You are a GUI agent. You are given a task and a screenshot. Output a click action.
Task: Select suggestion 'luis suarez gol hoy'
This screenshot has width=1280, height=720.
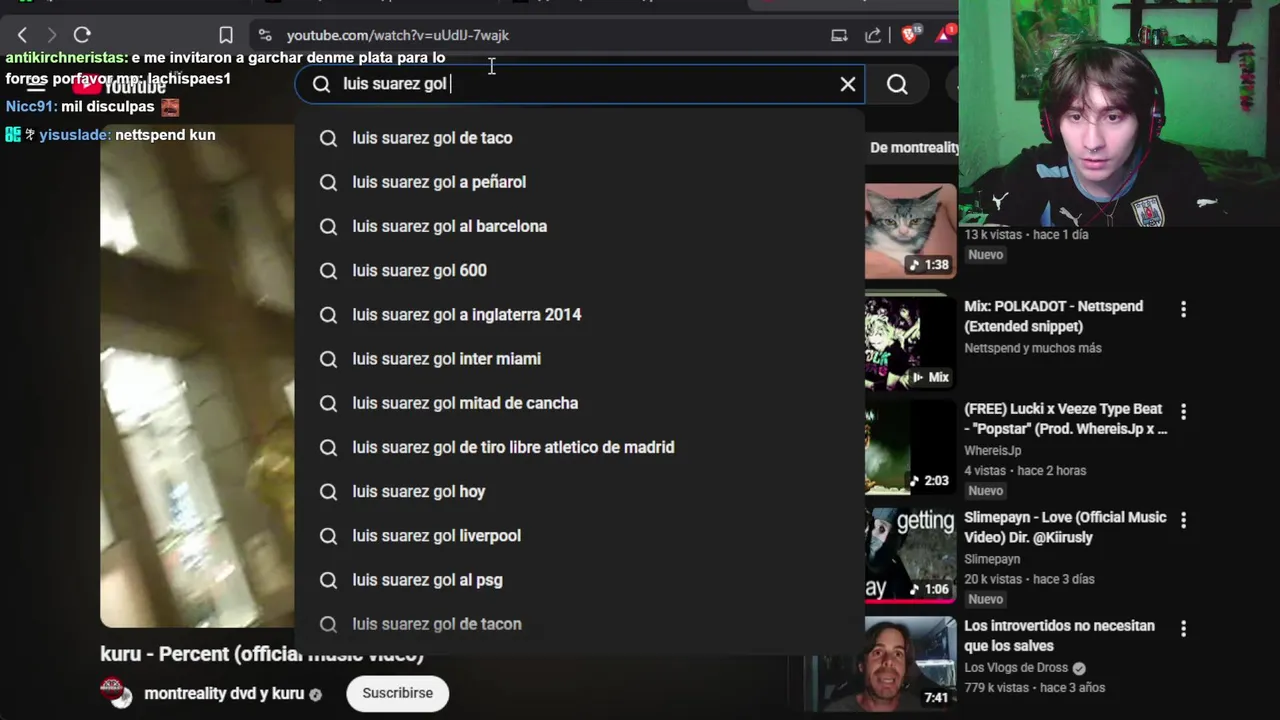tap(580, 491)
